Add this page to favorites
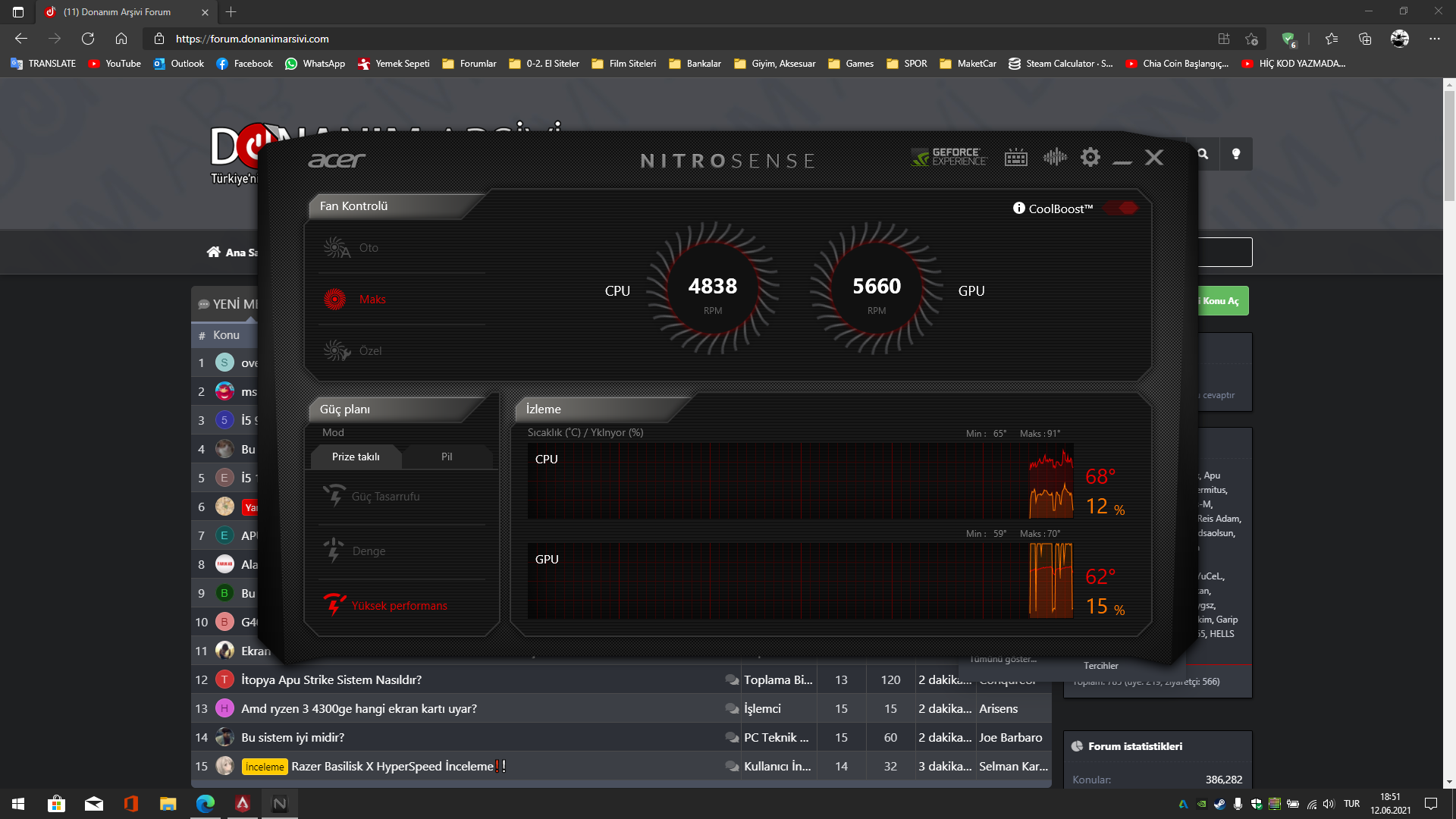The width and height of the screenshot is (1456, 819). click(x=1251, y=39)
